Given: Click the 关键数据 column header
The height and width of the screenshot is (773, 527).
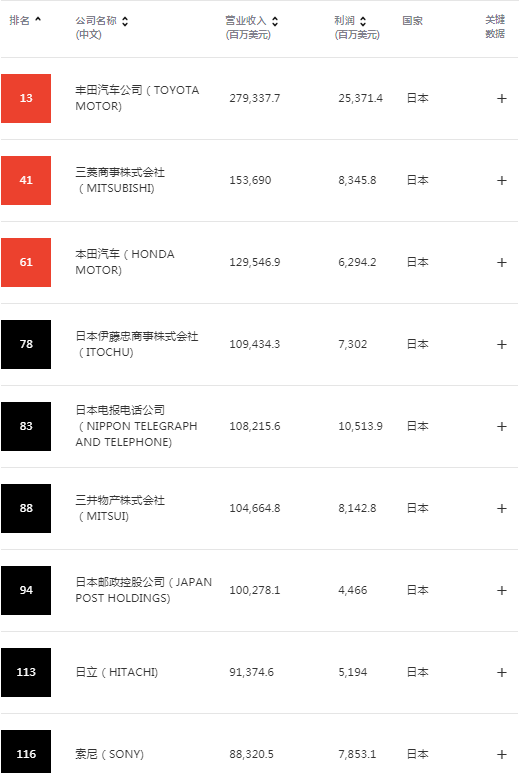Looking at the screenshot, I should point(495,27).
